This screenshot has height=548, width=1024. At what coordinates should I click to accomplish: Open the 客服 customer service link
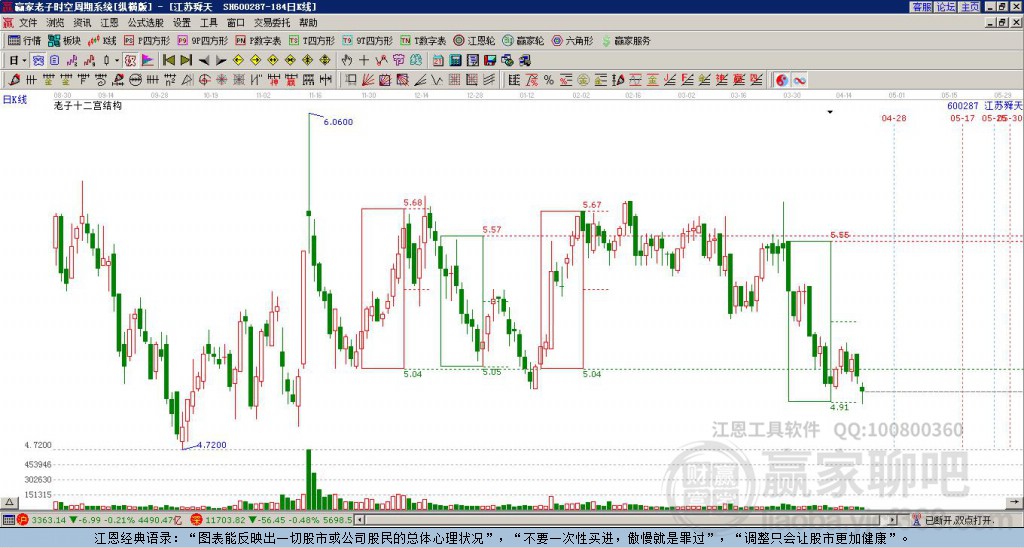pyautogui.click(x=921, y=7)
